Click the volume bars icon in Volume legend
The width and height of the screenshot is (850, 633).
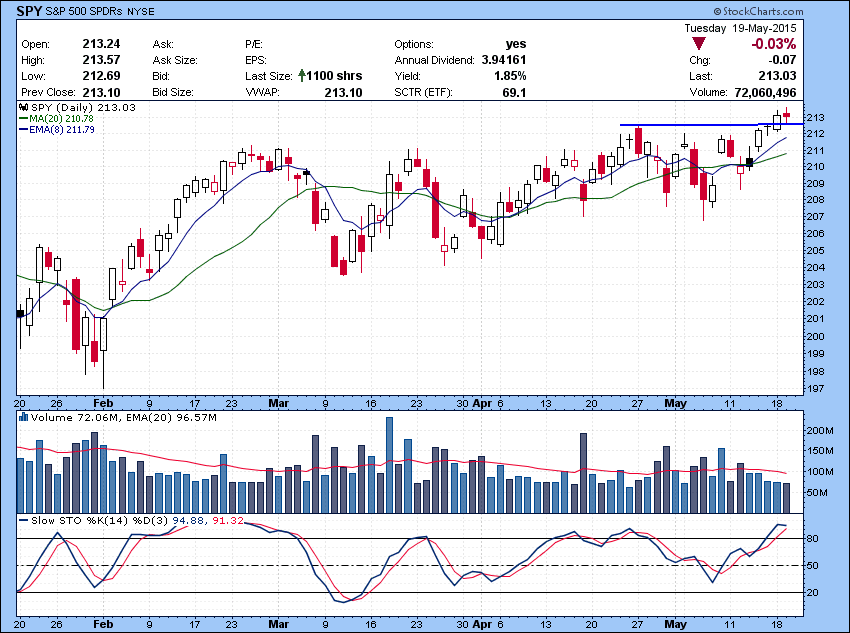coord(23,417)
